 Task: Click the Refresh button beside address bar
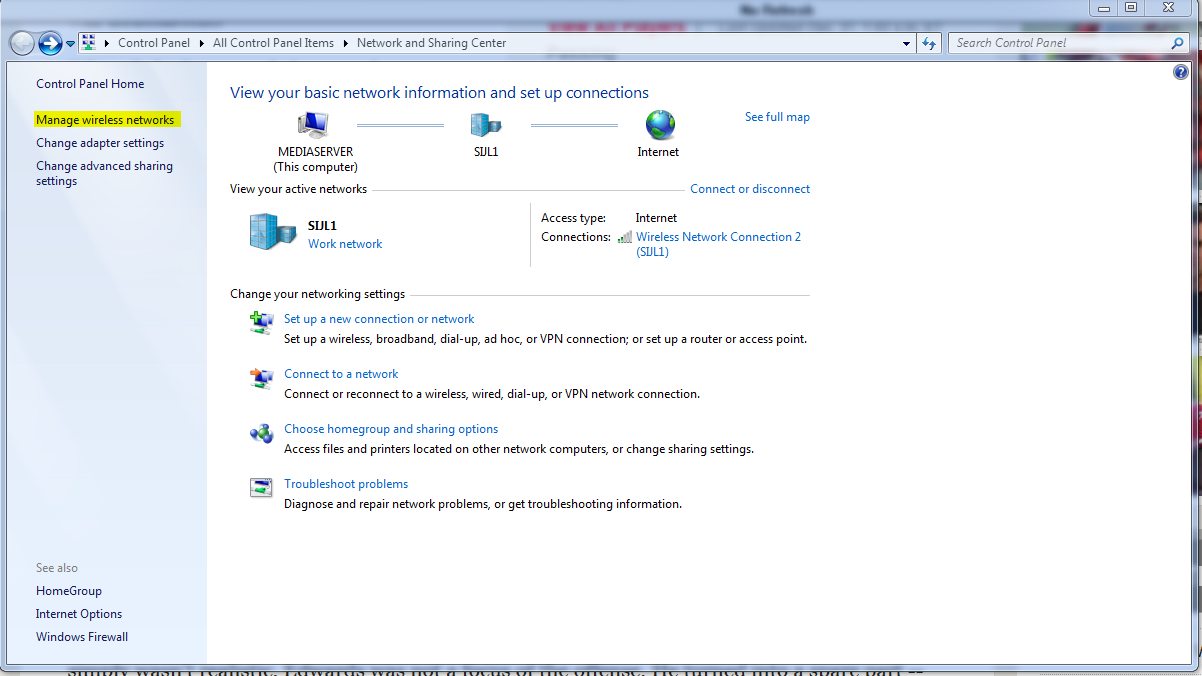tap(929, 43)
